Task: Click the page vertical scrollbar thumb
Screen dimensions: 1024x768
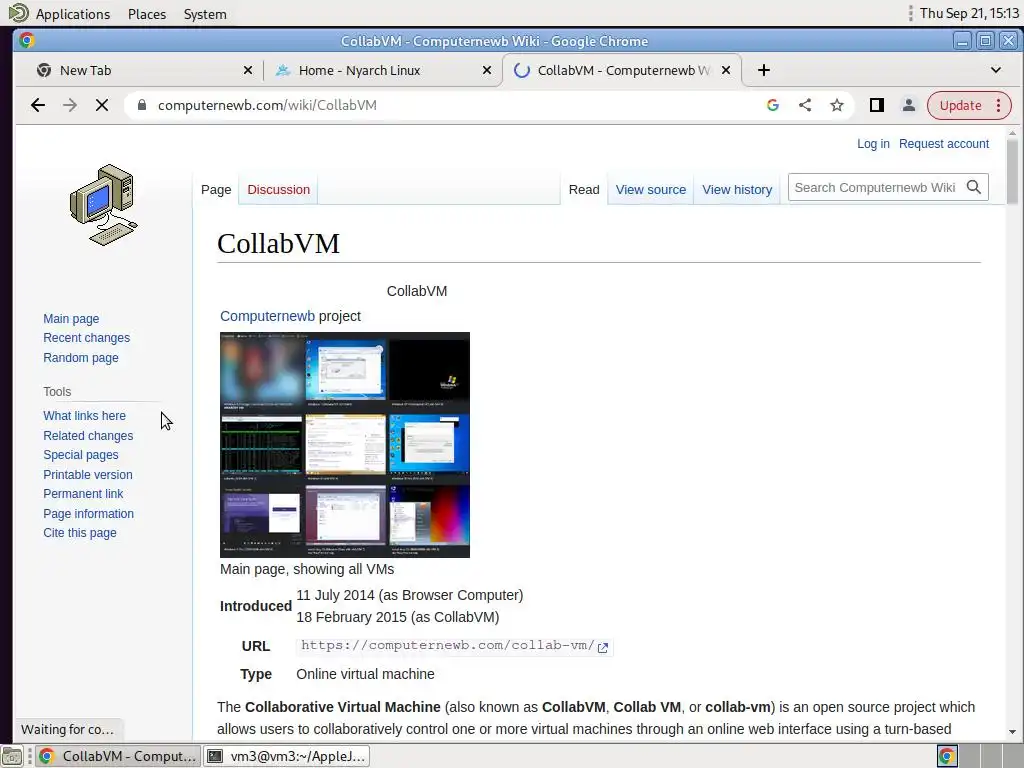Action: point(1012,171)
